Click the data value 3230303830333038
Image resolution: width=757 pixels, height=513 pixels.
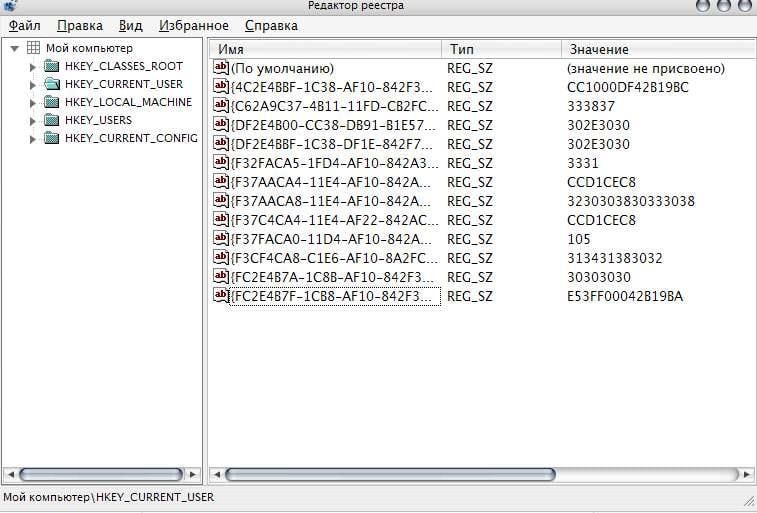pos(631,201)
